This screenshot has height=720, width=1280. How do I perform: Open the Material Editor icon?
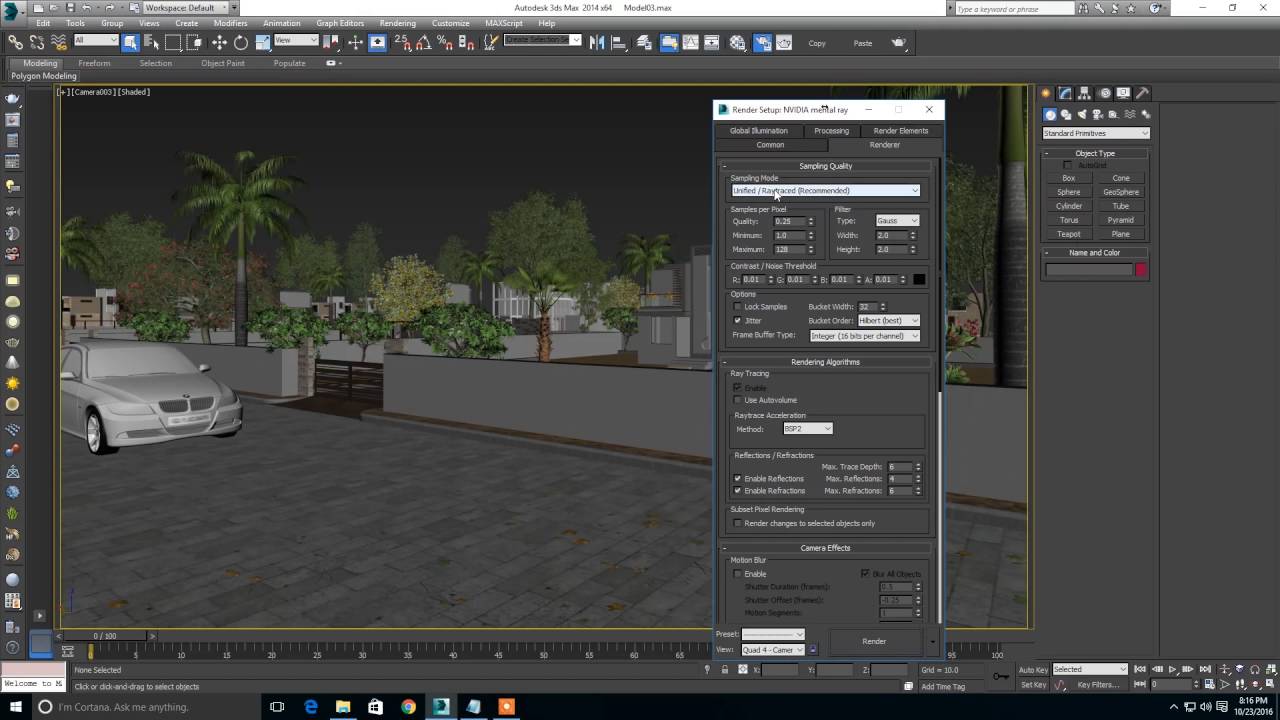click(x=737, y=43)
